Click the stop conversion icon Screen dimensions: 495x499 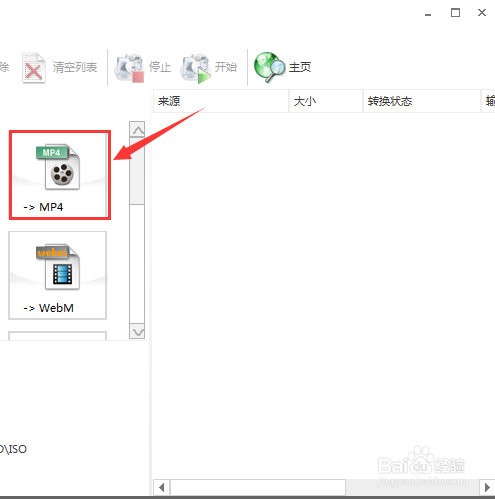click(x=129, y=68)
